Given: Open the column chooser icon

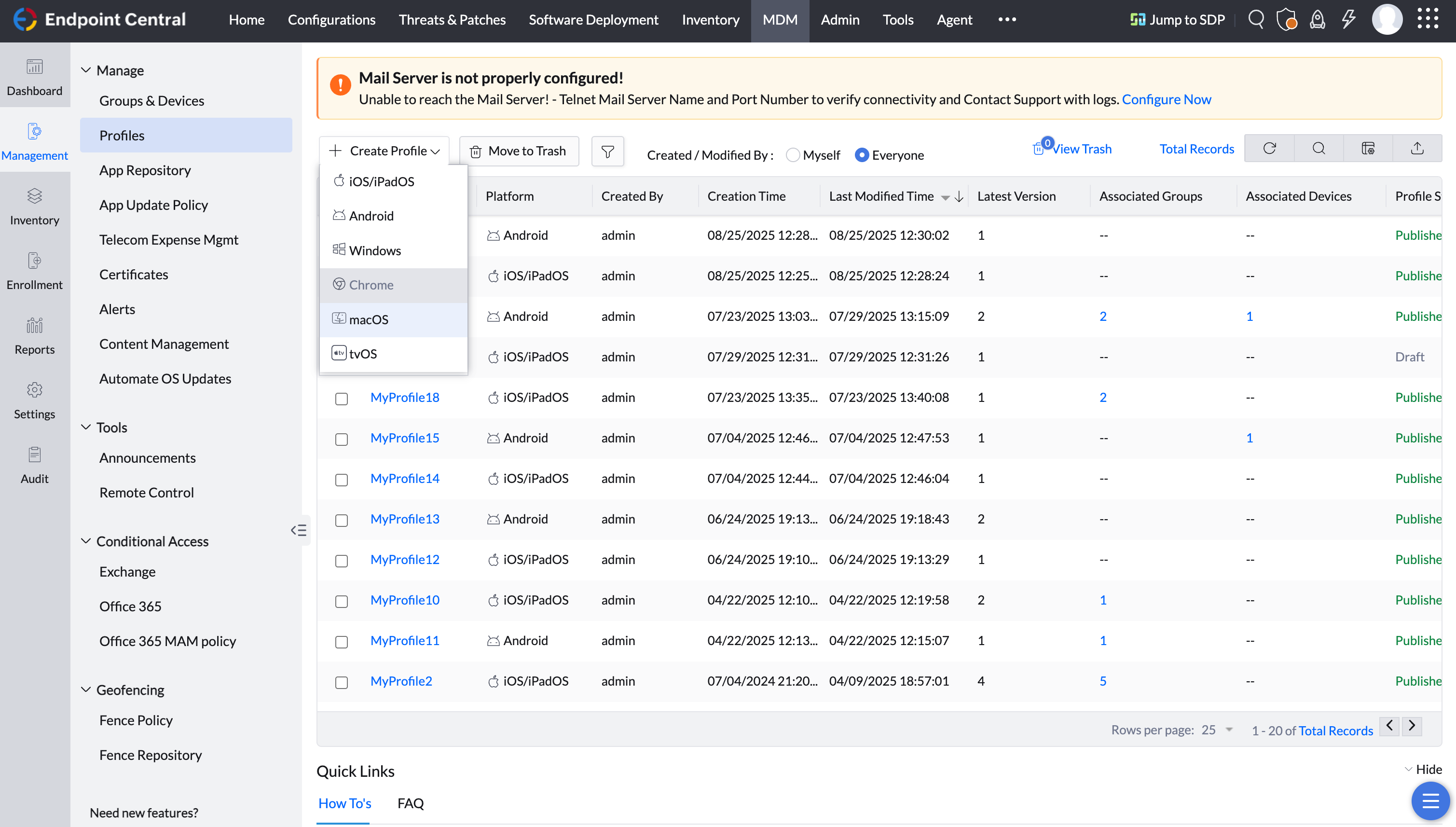Looking at the screenshot, I should [1367, 149].
